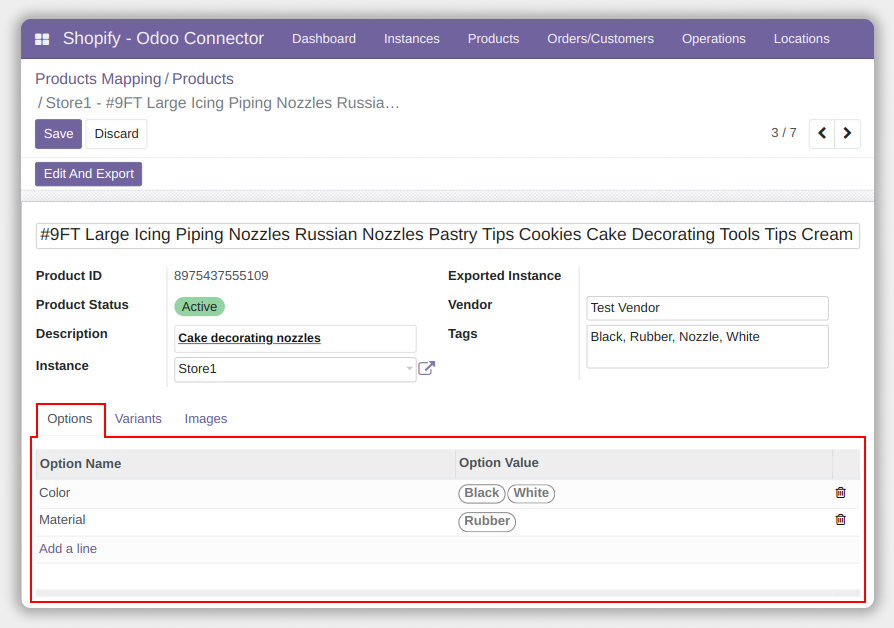Open the Locations menu
The image size is (894, 628).
click(801, 39)
